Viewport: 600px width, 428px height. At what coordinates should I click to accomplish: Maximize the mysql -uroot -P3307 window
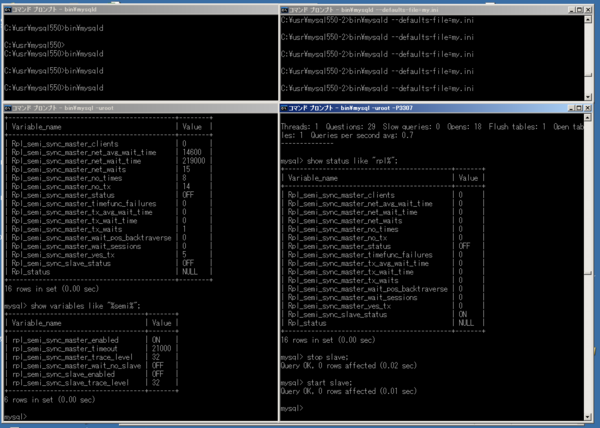pos(579,108)
